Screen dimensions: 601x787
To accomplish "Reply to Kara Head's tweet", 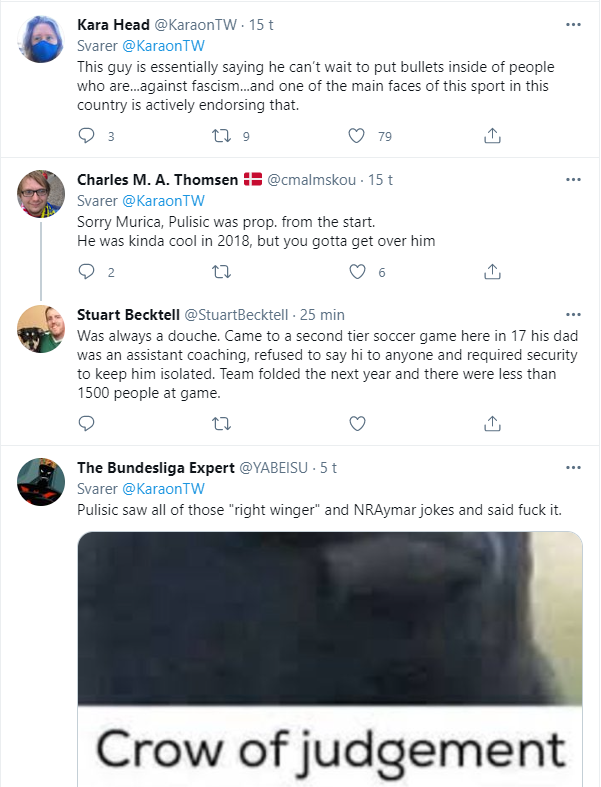I will click(x=86, y=136).
